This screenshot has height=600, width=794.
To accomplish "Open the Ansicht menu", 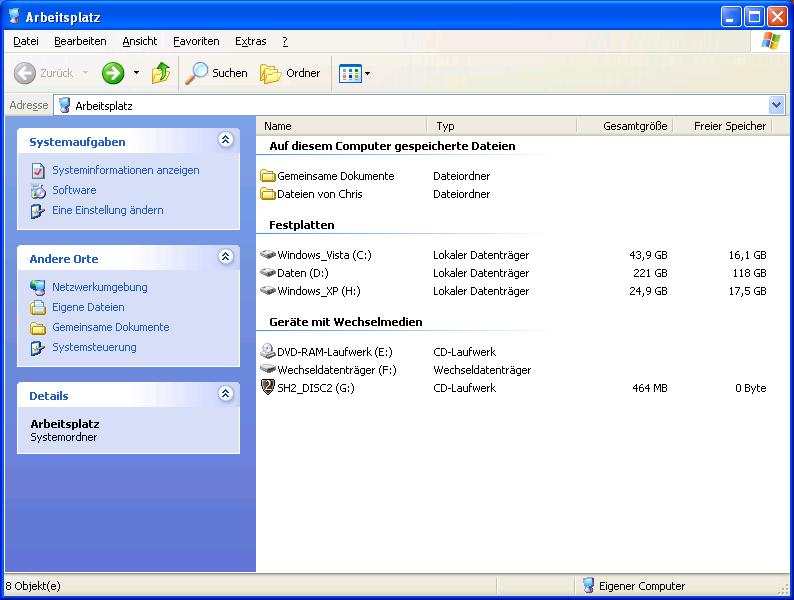I will pos(140,42).
